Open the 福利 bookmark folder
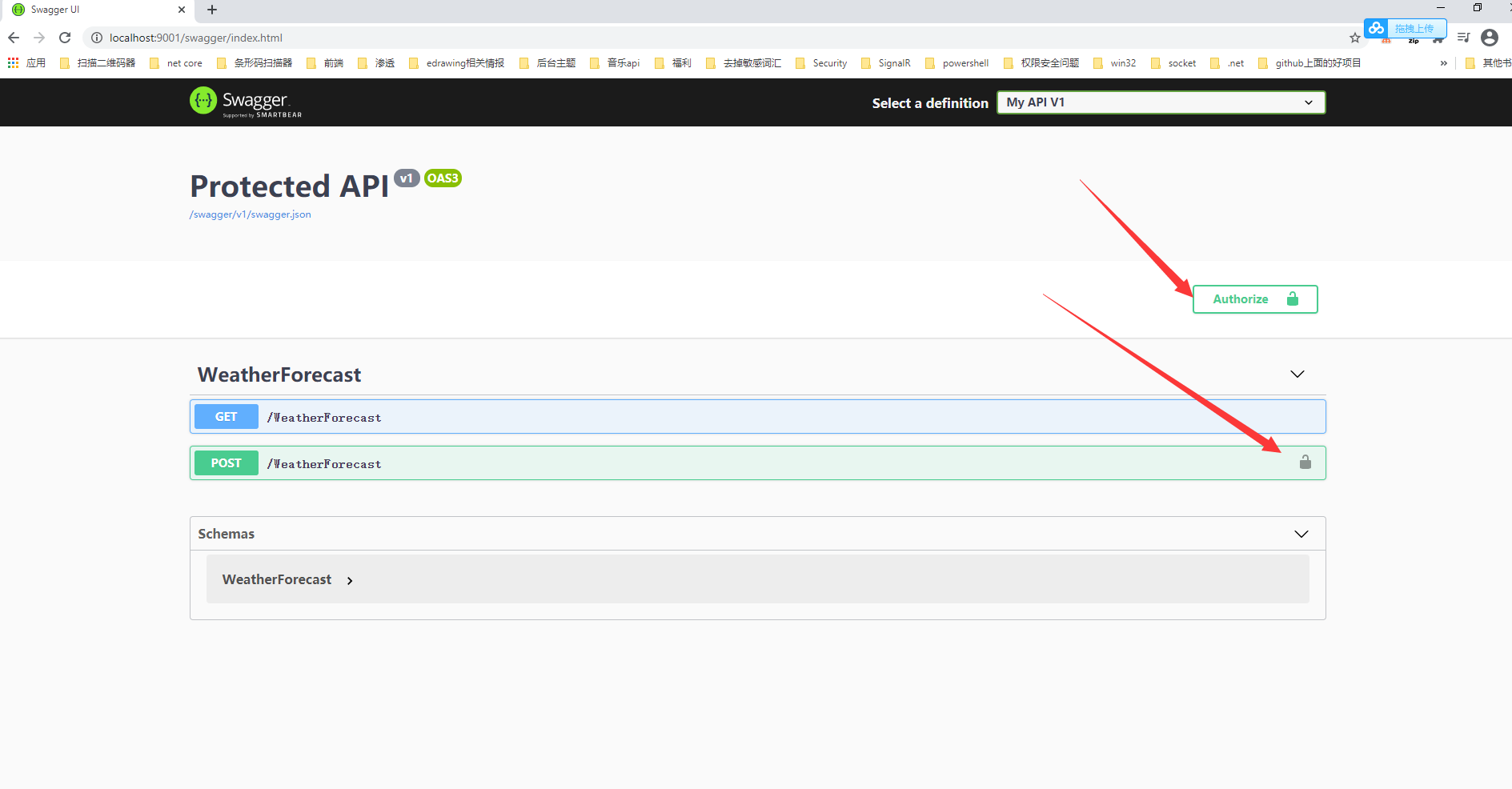The image size is (1512, 789). pos(673,62)
